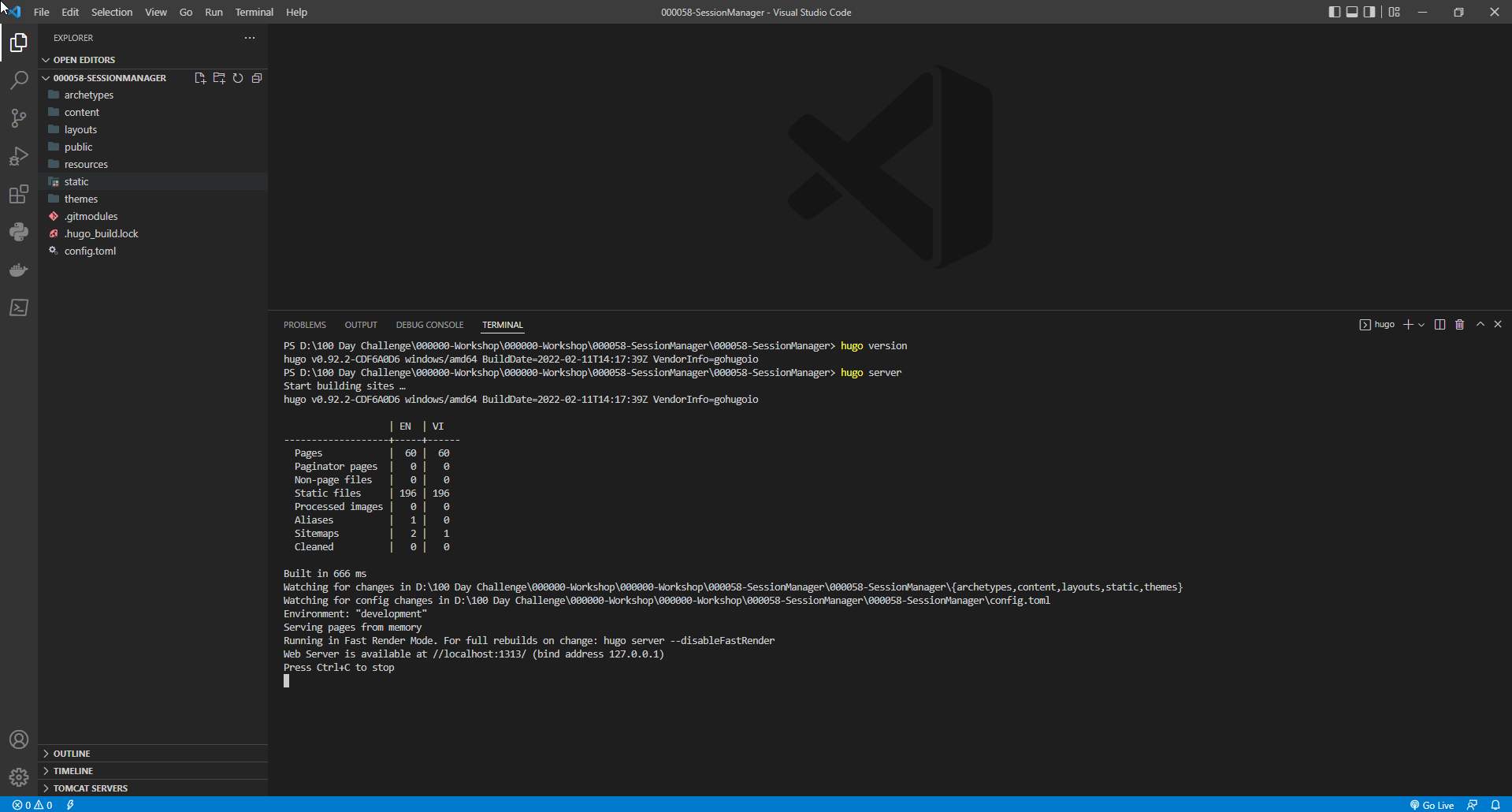Toggle the bottom panel layout
The width and height of the screenshot is (1512, 812).
[x=1352, y=12]
